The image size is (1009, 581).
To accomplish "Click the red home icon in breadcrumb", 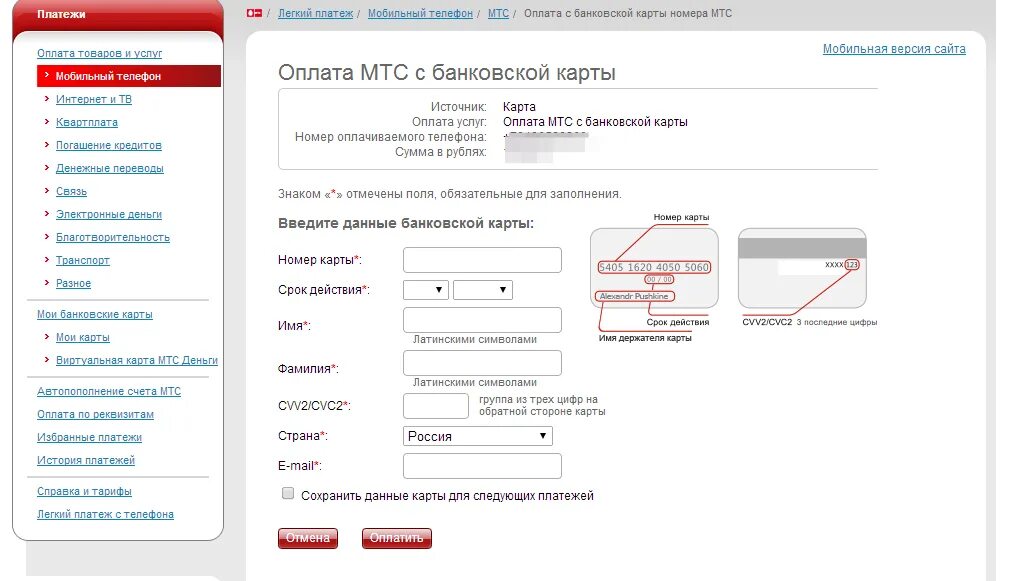I will pos(254,13).
